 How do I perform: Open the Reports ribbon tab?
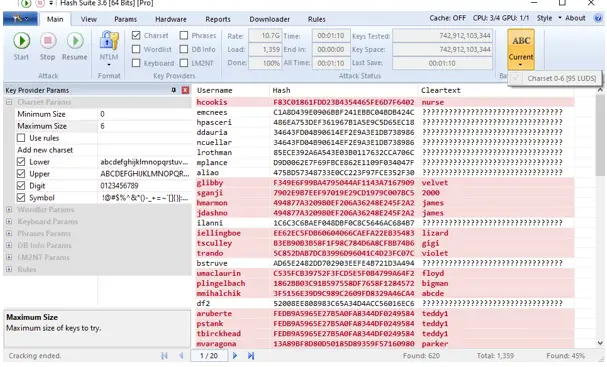tap(218, 19)
